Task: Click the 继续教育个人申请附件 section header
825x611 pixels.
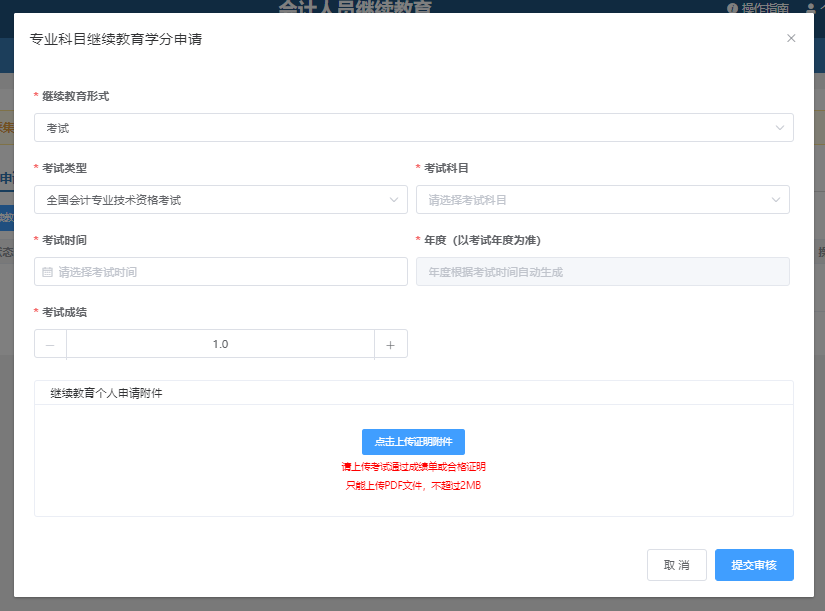Action: point(107,393)
